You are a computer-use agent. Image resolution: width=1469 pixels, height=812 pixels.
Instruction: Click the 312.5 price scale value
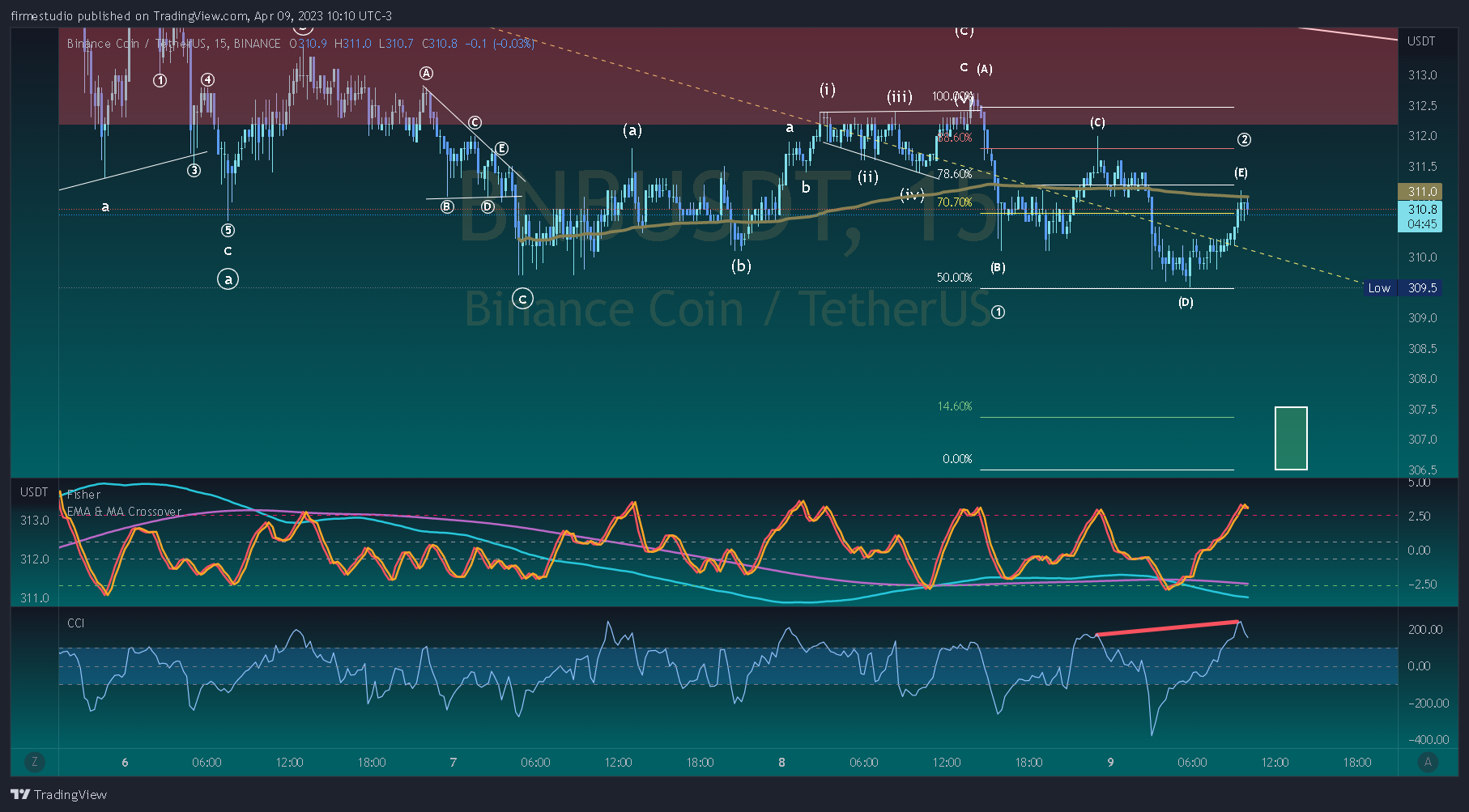click(1423, 106)
